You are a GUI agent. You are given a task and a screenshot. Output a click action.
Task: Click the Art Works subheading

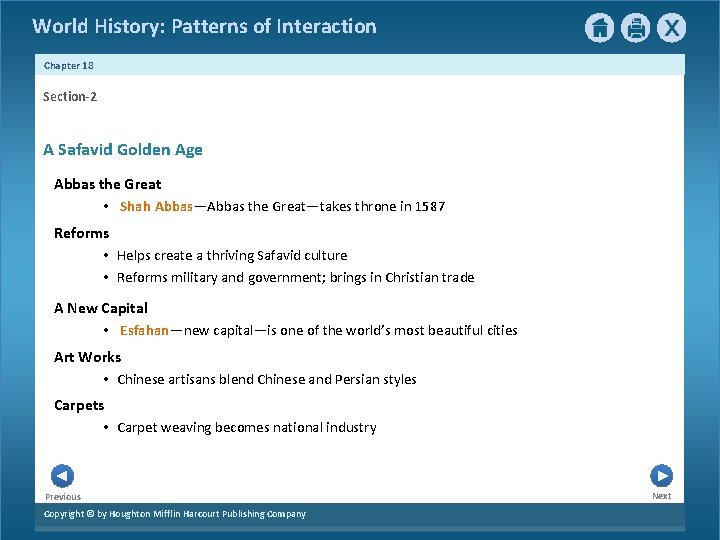pos(88,357)
